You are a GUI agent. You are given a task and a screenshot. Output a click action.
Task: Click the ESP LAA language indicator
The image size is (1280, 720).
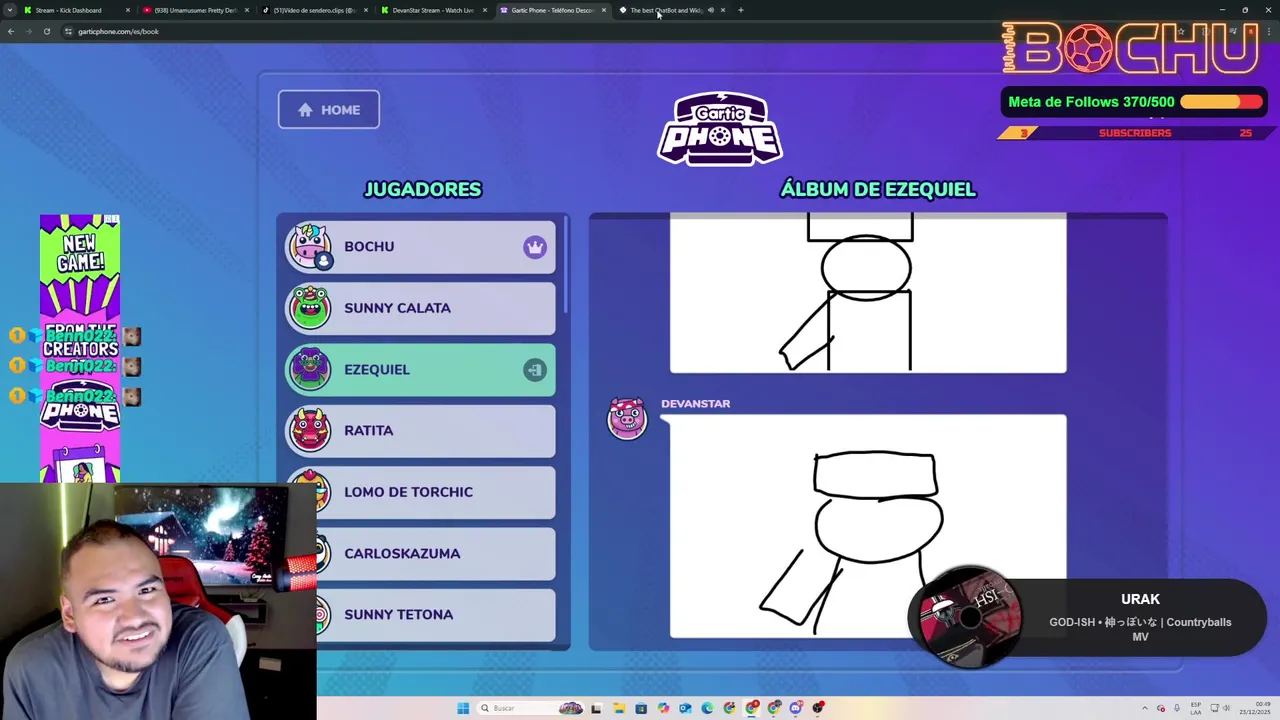pos(1196,708)
